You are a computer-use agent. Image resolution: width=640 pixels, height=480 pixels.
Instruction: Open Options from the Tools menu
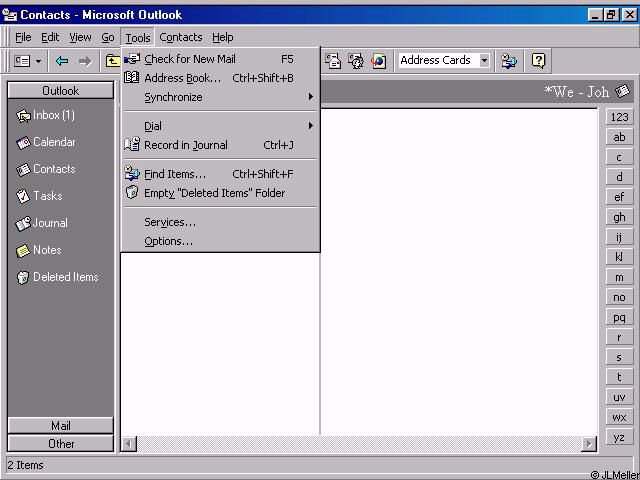coord(220,241)
